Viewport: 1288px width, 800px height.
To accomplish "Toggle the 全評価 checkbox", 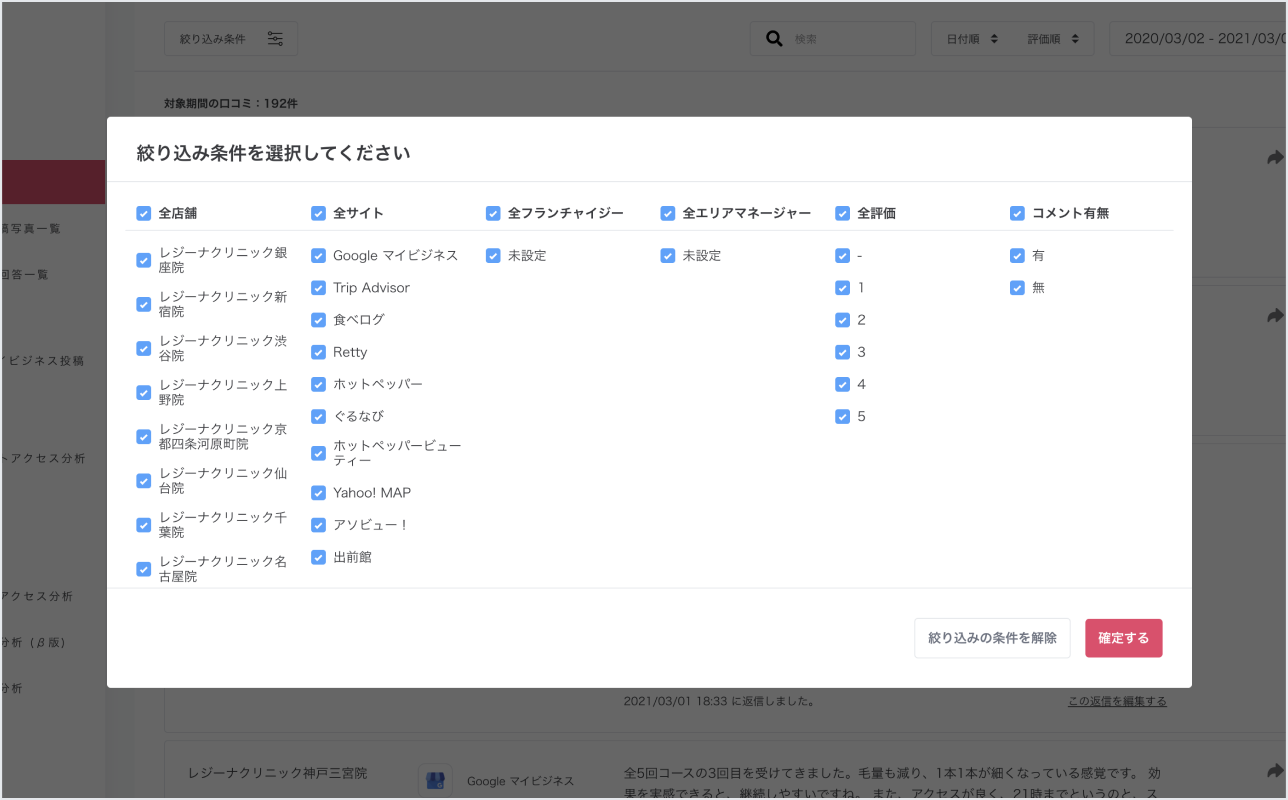I will pos(842,213).
